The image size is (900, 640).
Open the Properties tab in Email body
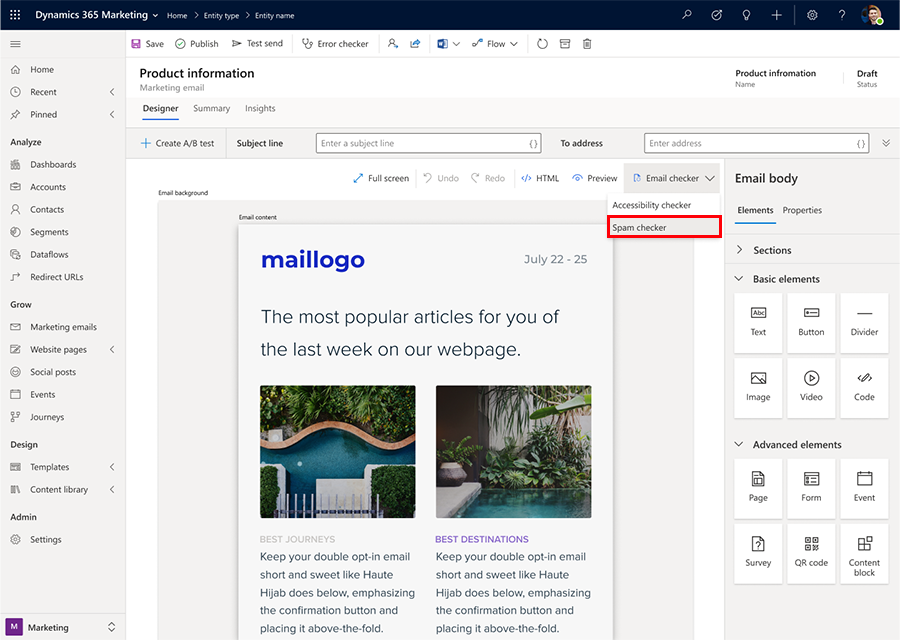tap(802, 210)
